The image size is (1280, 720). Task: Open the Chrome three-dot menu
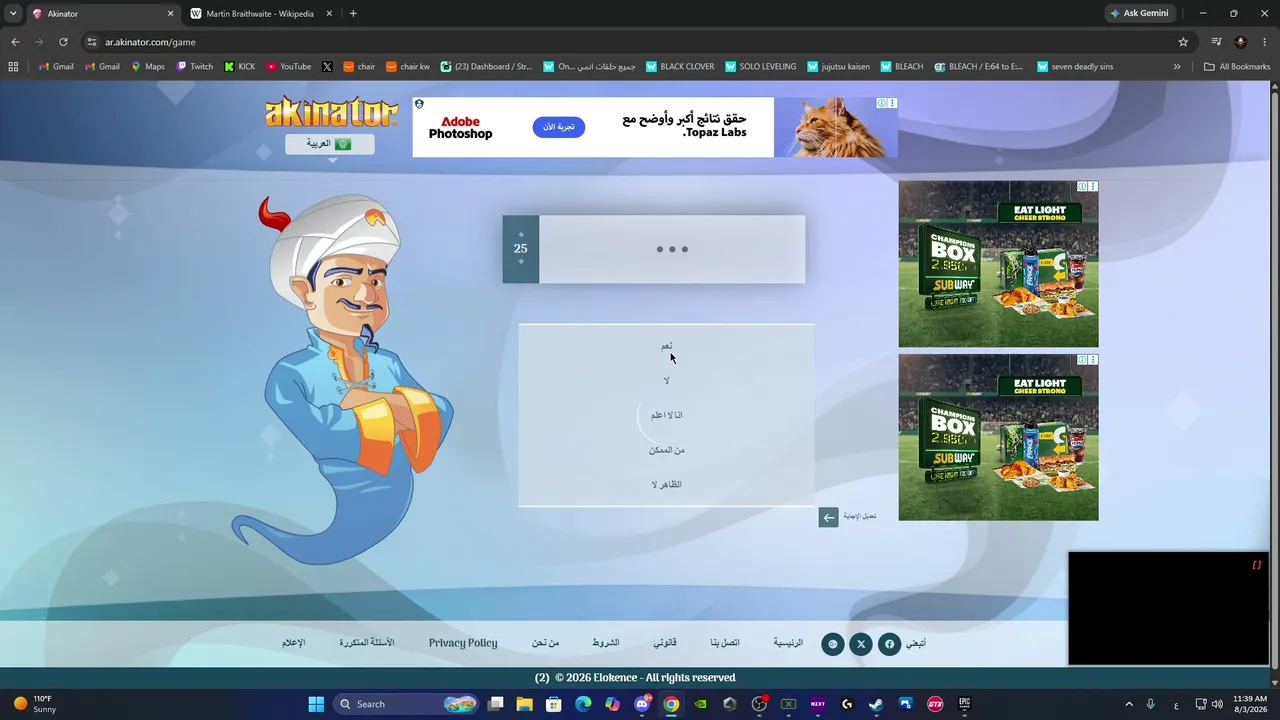tap(1265, 42)
